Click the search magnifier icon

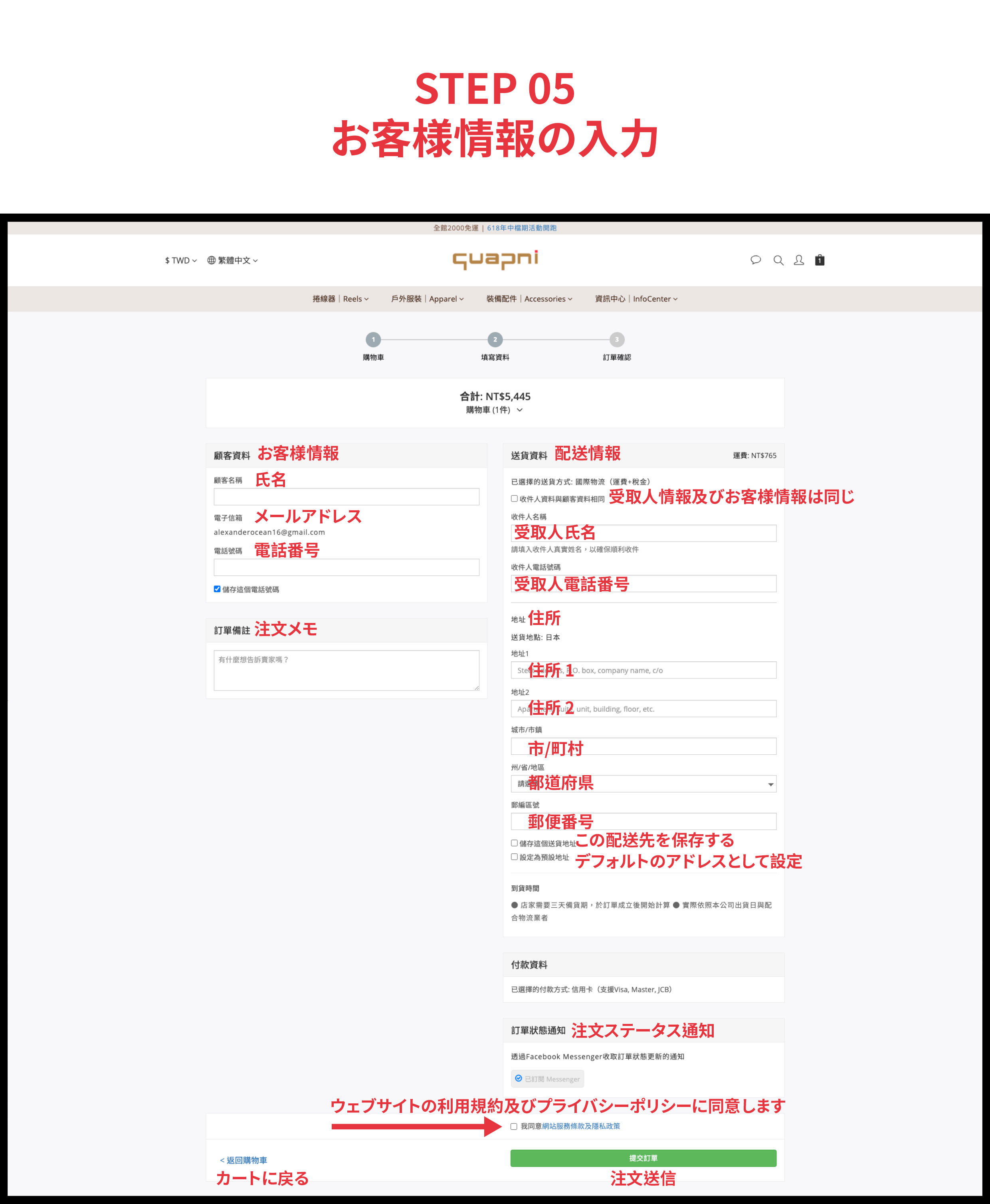(x=778, y=260)
